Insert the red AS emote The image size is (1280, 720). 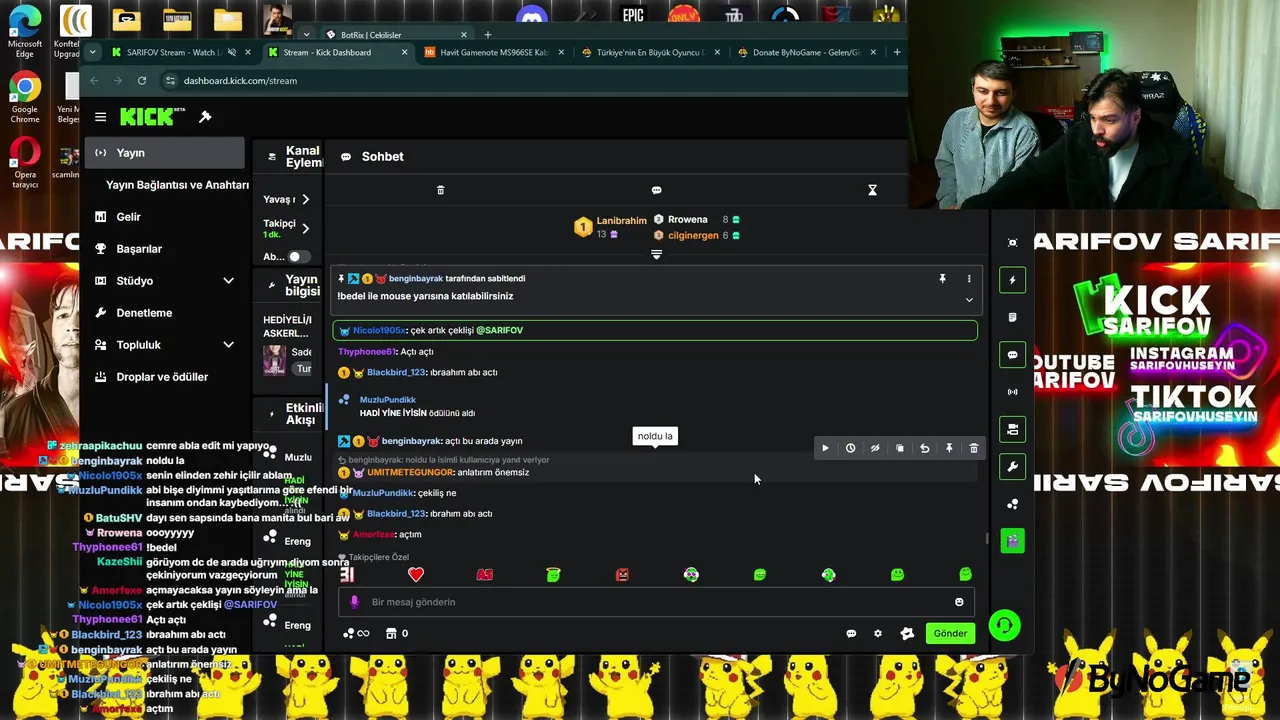coord(484,574)
